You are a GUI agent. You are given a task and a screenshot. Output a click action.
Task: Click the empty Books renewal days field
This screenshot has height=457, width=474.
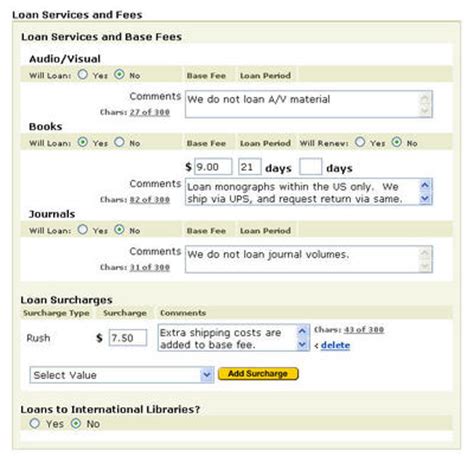311,167
